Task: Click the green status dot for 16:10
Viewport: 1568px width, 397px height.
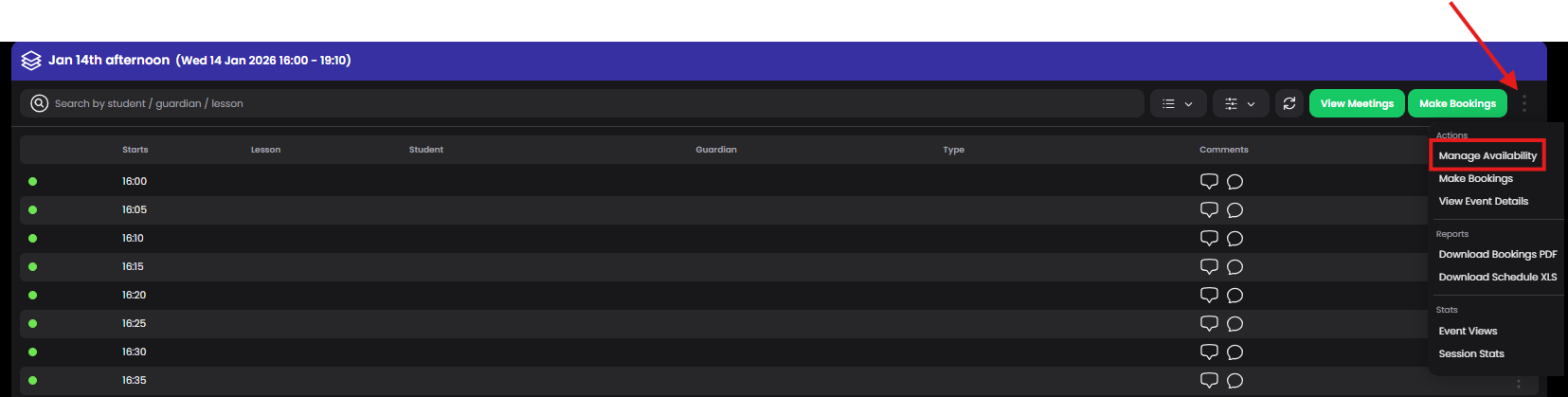Action: 32,238
